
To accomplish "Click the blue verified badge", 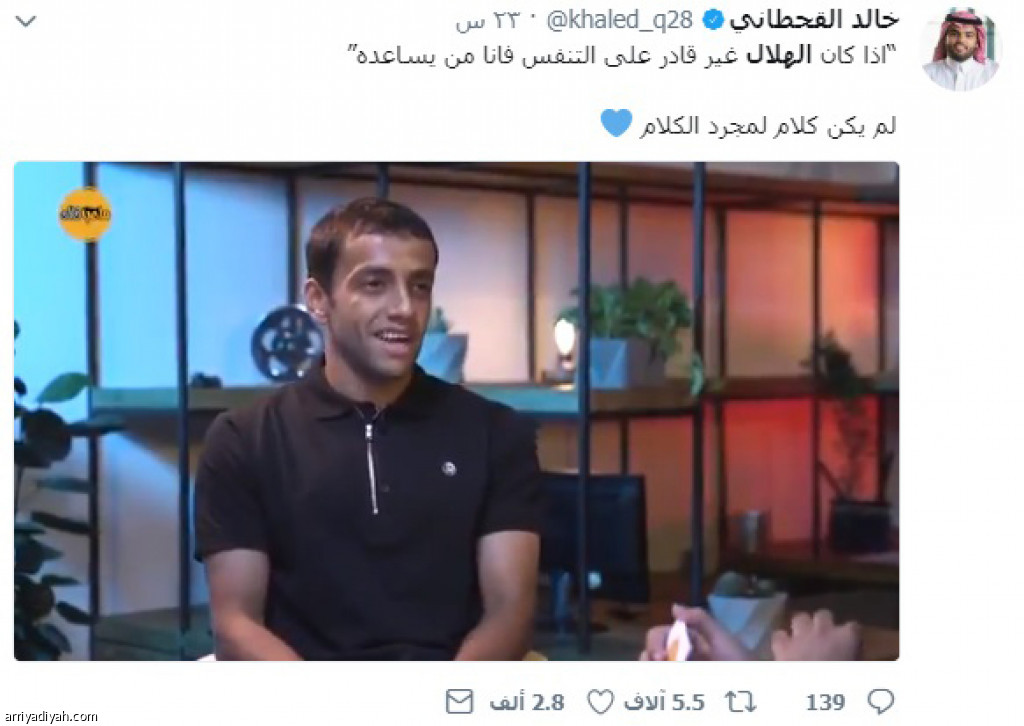I will [x=712, y=21].
